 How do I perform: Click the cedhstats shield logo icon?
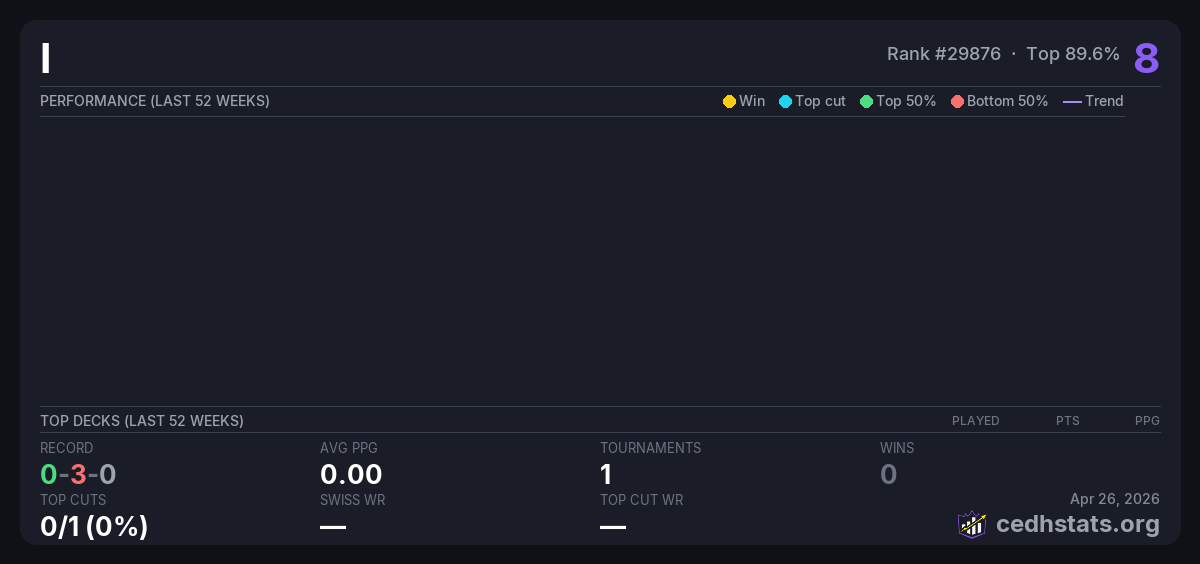coord(971,524)
